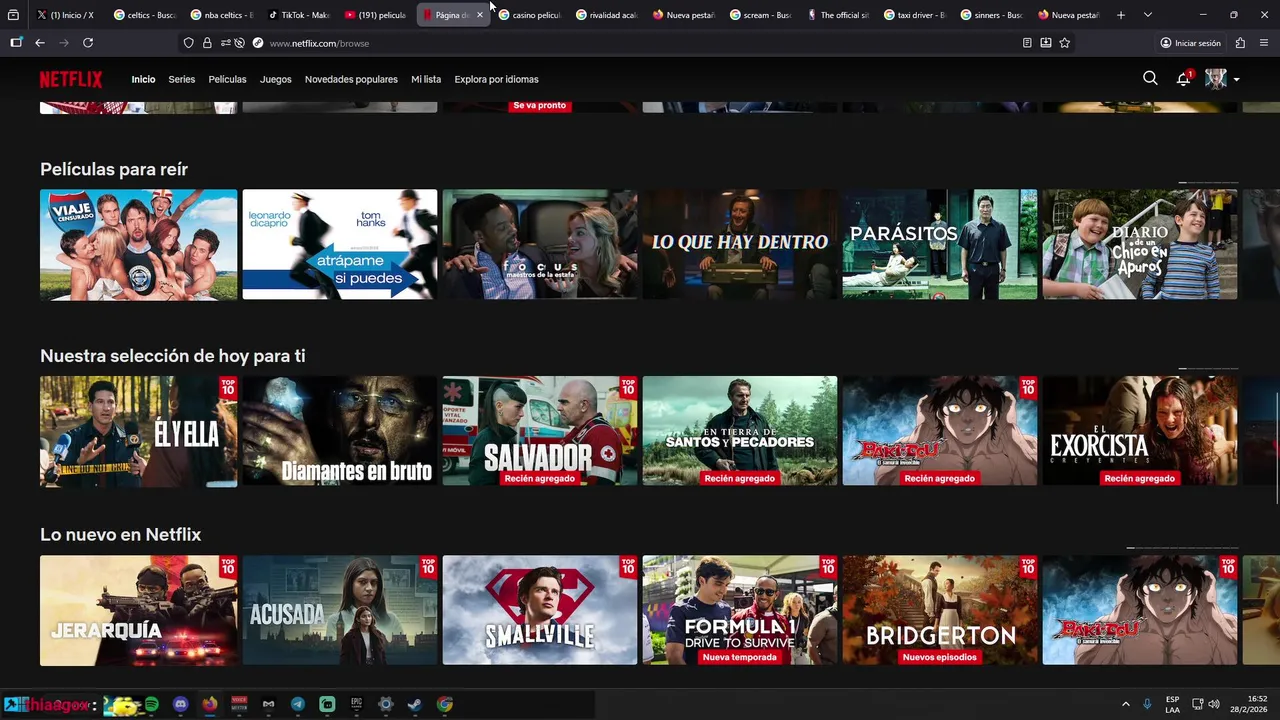Click the site padlock icon

[x=207, y=43]
